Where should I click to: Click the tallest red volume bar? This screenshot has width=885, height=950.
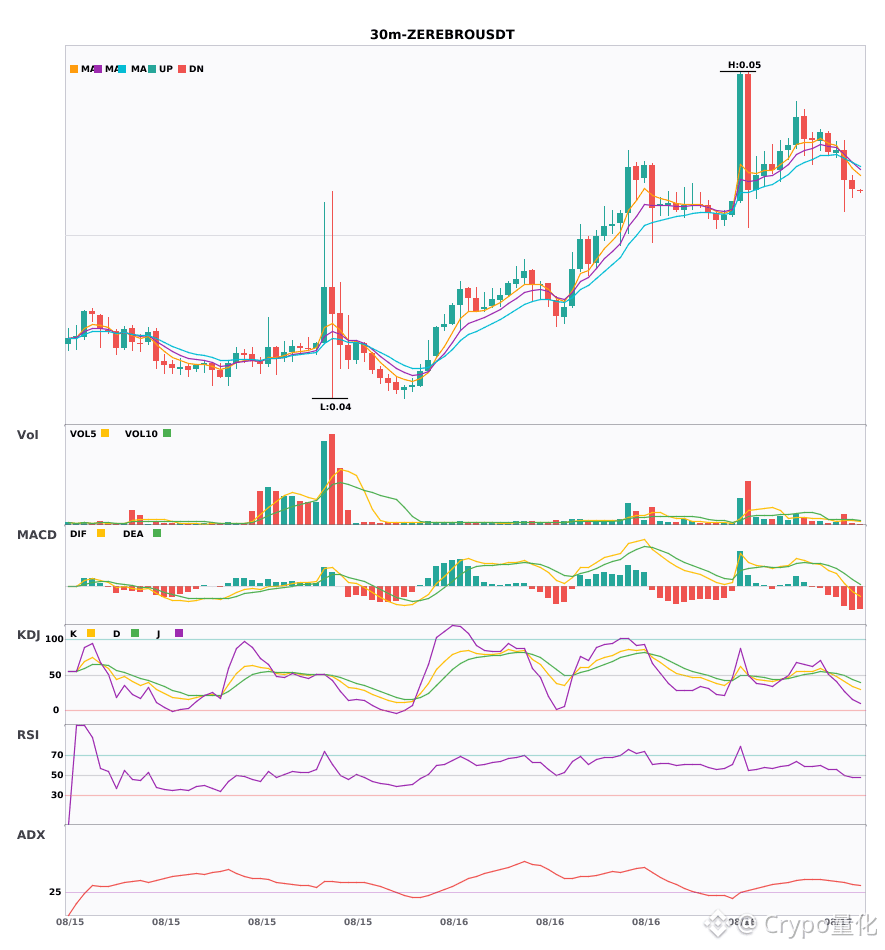[x=332, y=479]
